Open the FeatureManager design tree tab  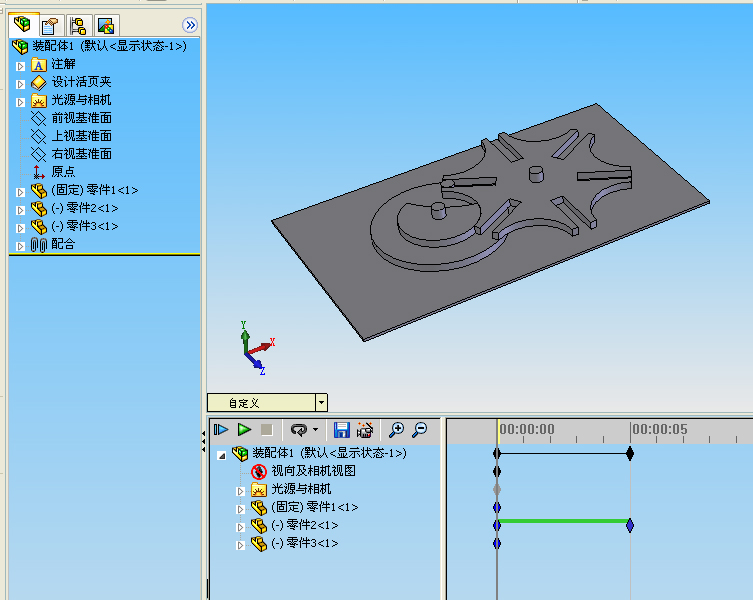tap(22, 24)
